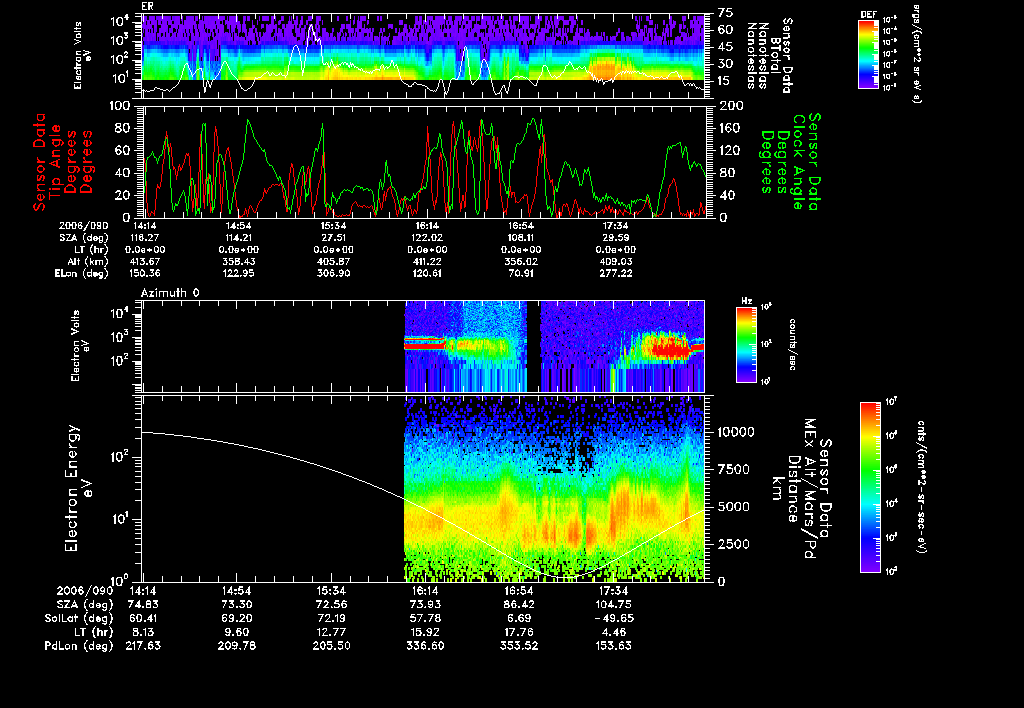Select altitude value '409.03'

[x=616, y=262]
